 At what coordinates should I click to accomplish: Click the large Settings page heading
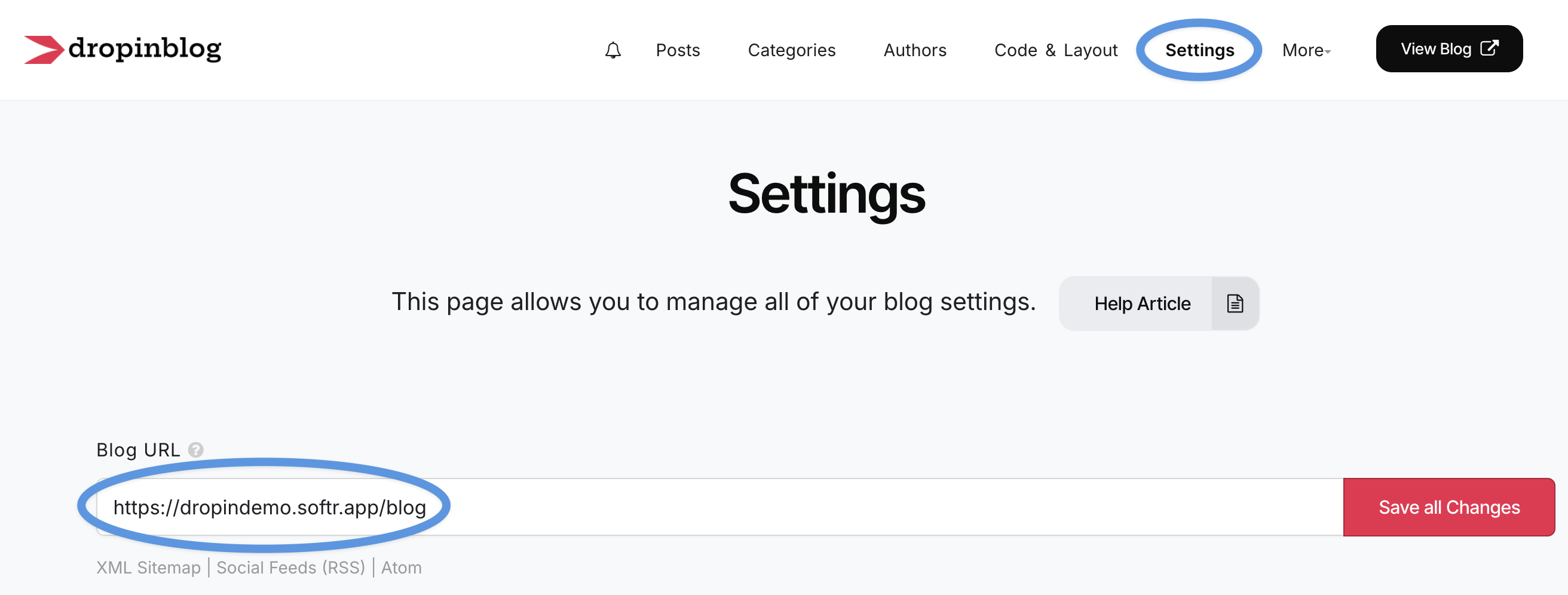point(826,194)
